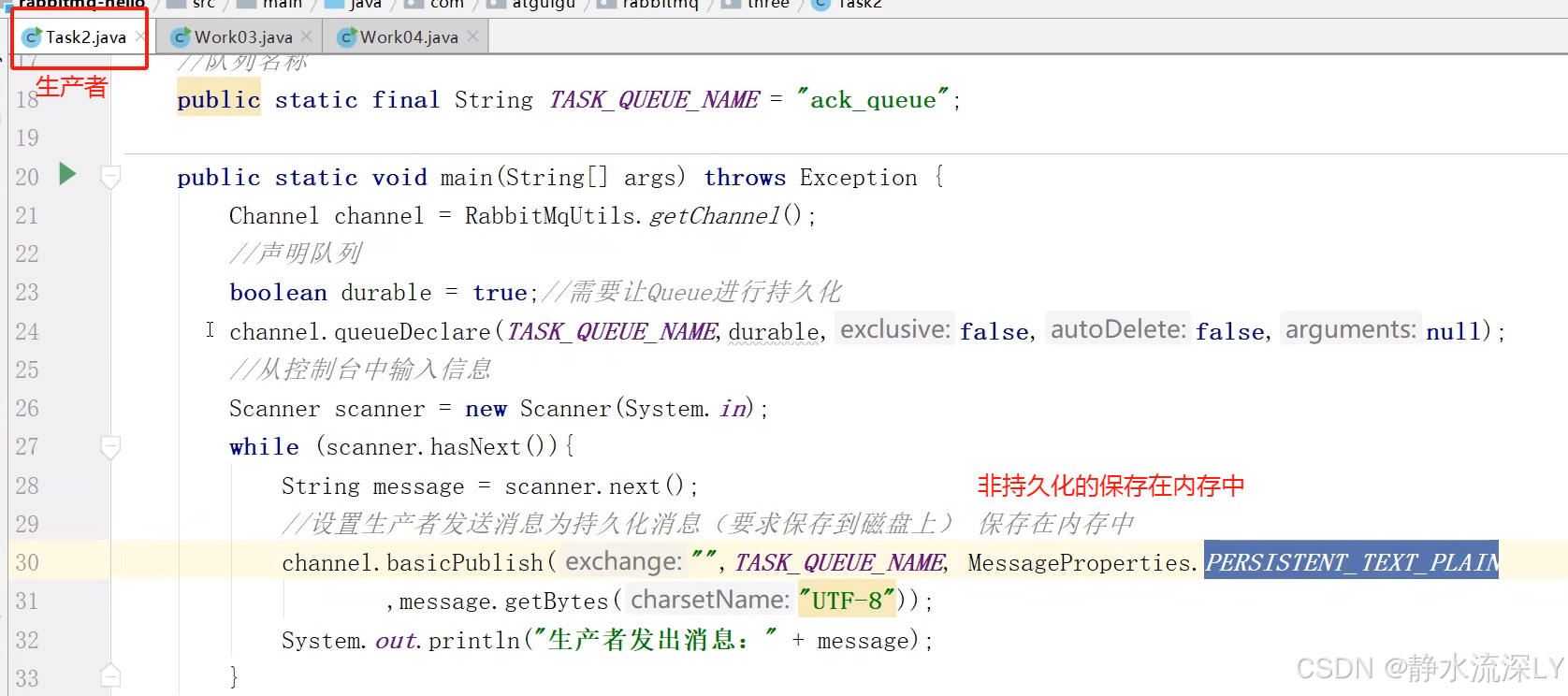Click breadcrumb folder 'java'
This screenshot has height=696, width=1568.
354,4
